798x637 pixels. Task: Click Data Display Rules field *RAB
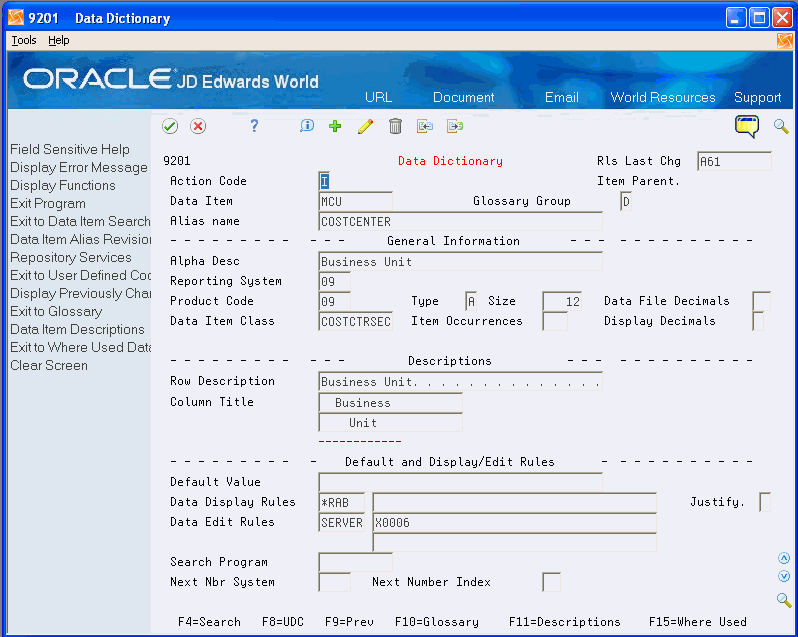[x=341, y=502]
